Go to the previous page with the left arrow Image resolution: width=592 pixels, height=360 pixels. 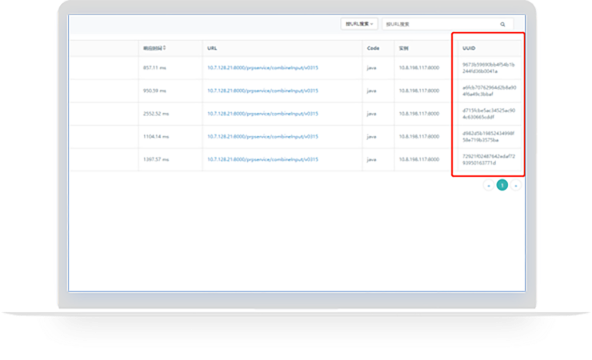[x=489, y=185]
